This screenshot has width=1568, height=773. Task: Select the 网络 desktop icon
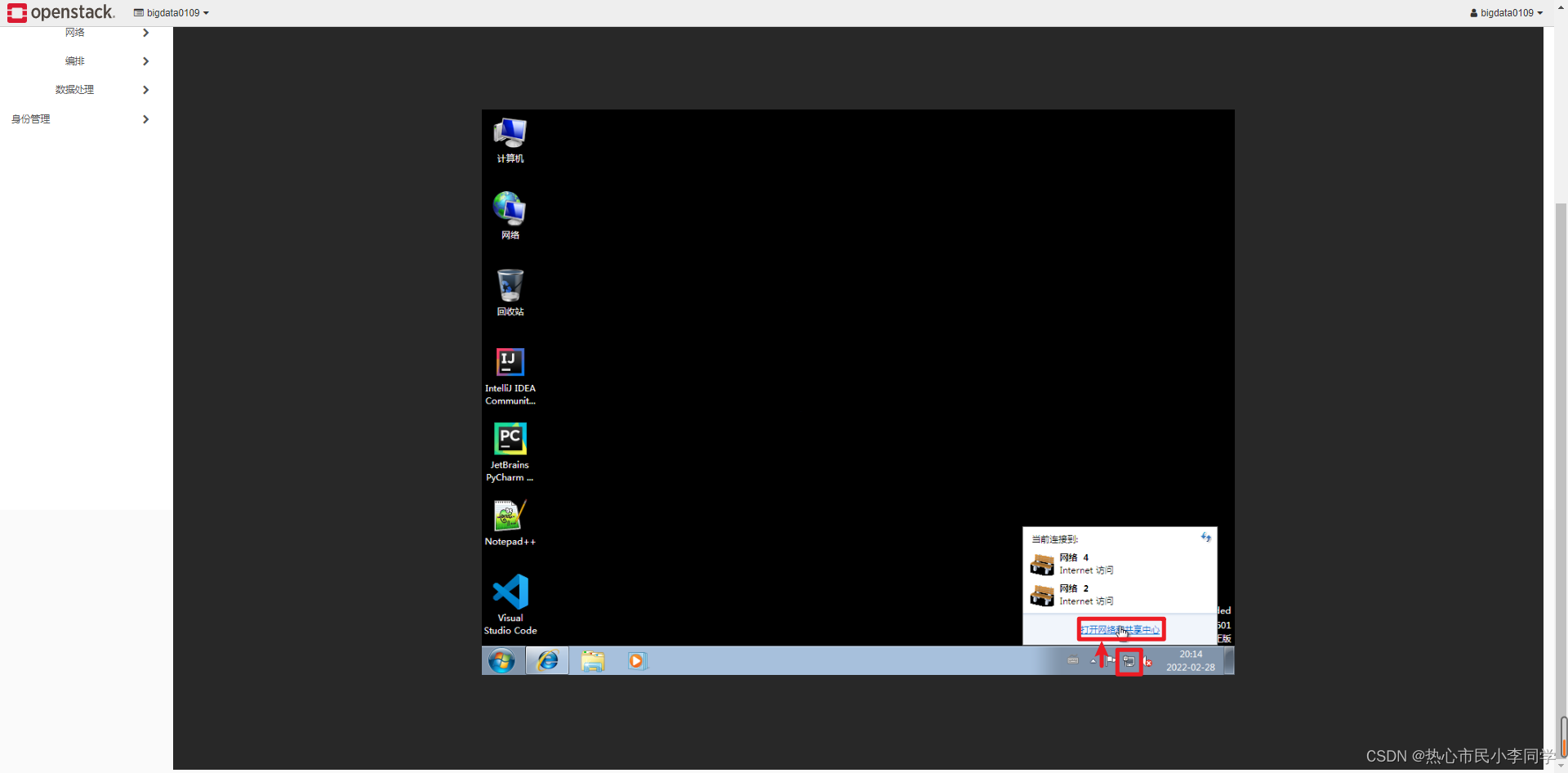tap(510, 216)
